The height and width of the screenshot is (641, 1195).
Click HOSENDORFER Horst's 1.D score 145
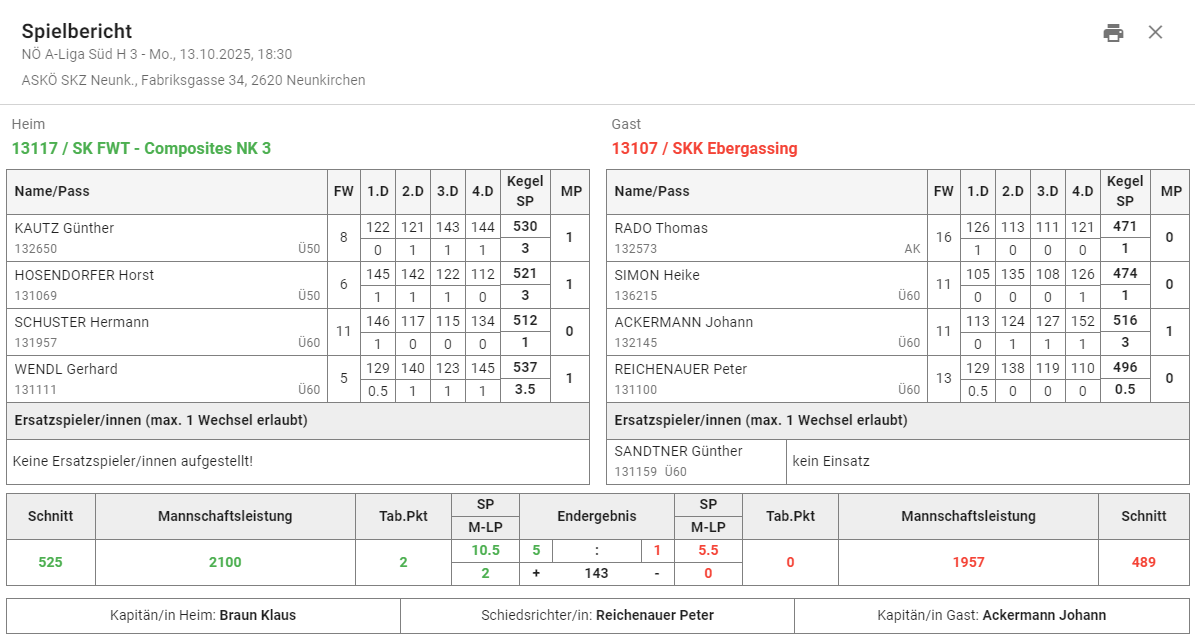click(378, 274)
